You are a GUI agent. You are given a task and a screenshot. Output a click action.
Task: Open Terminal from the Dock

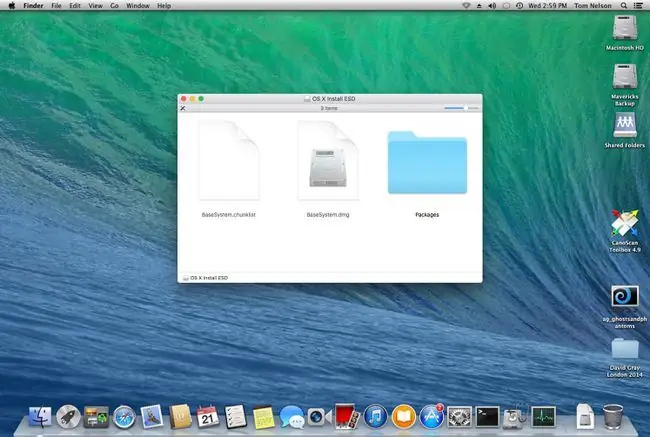[487, 416]
